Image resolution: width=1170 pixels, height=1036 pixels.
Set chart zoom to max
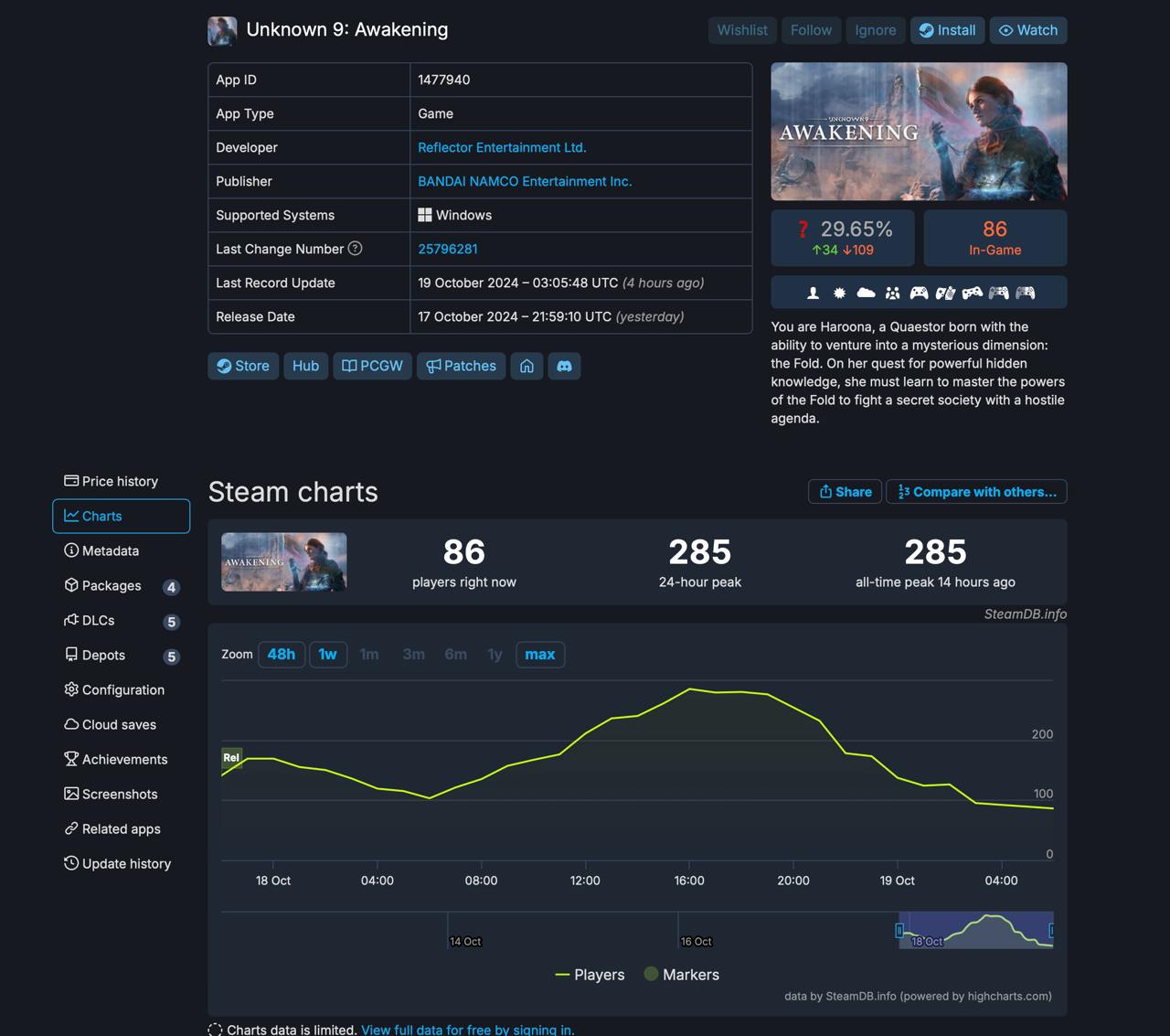540,655
